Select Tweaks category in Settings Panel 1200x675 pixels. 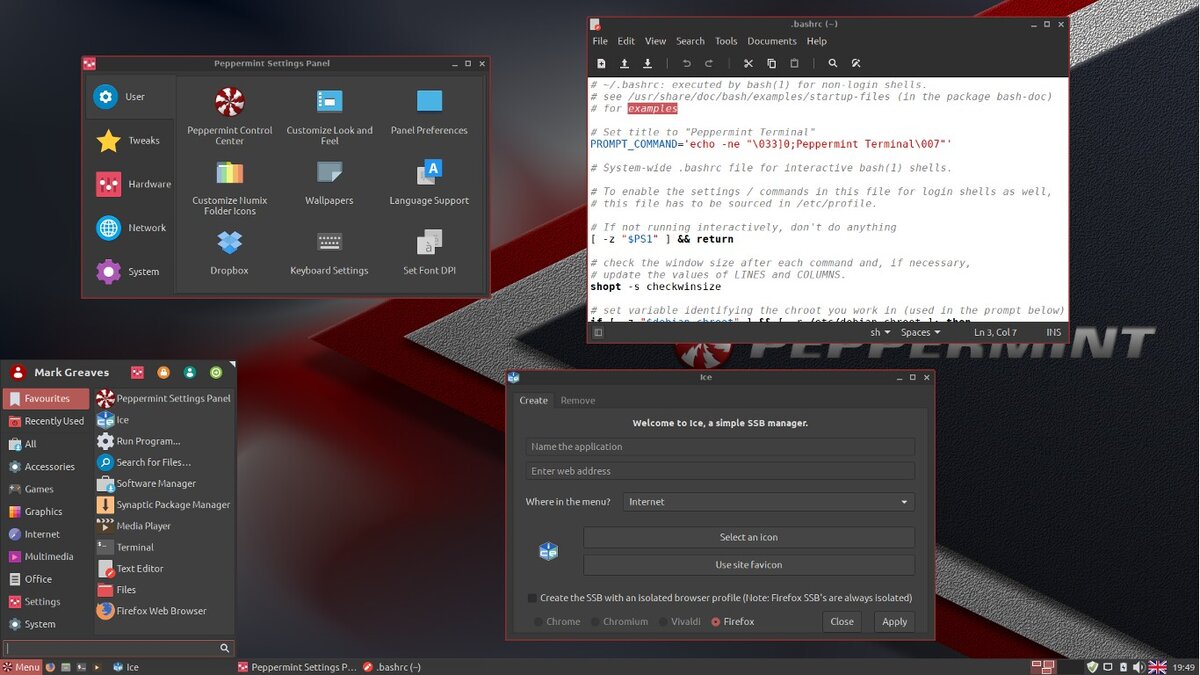coord(129,140)
